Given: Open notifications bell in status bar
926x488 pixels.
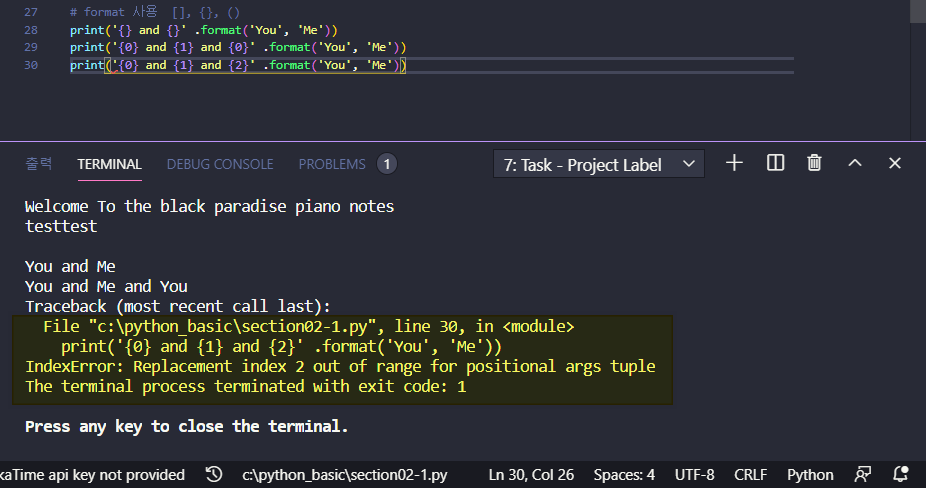Looking at the screenshot, I should (x=901, y=474).
